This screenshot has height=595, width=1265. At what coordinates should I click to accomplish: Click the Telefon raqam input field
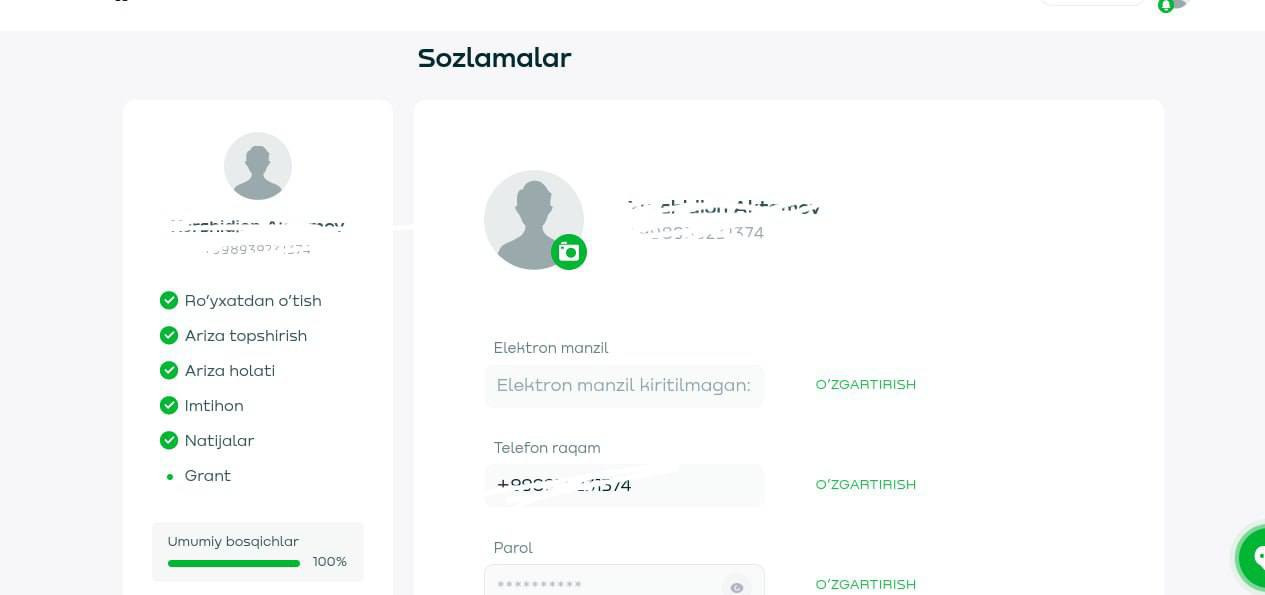click(x=623, y=486)
